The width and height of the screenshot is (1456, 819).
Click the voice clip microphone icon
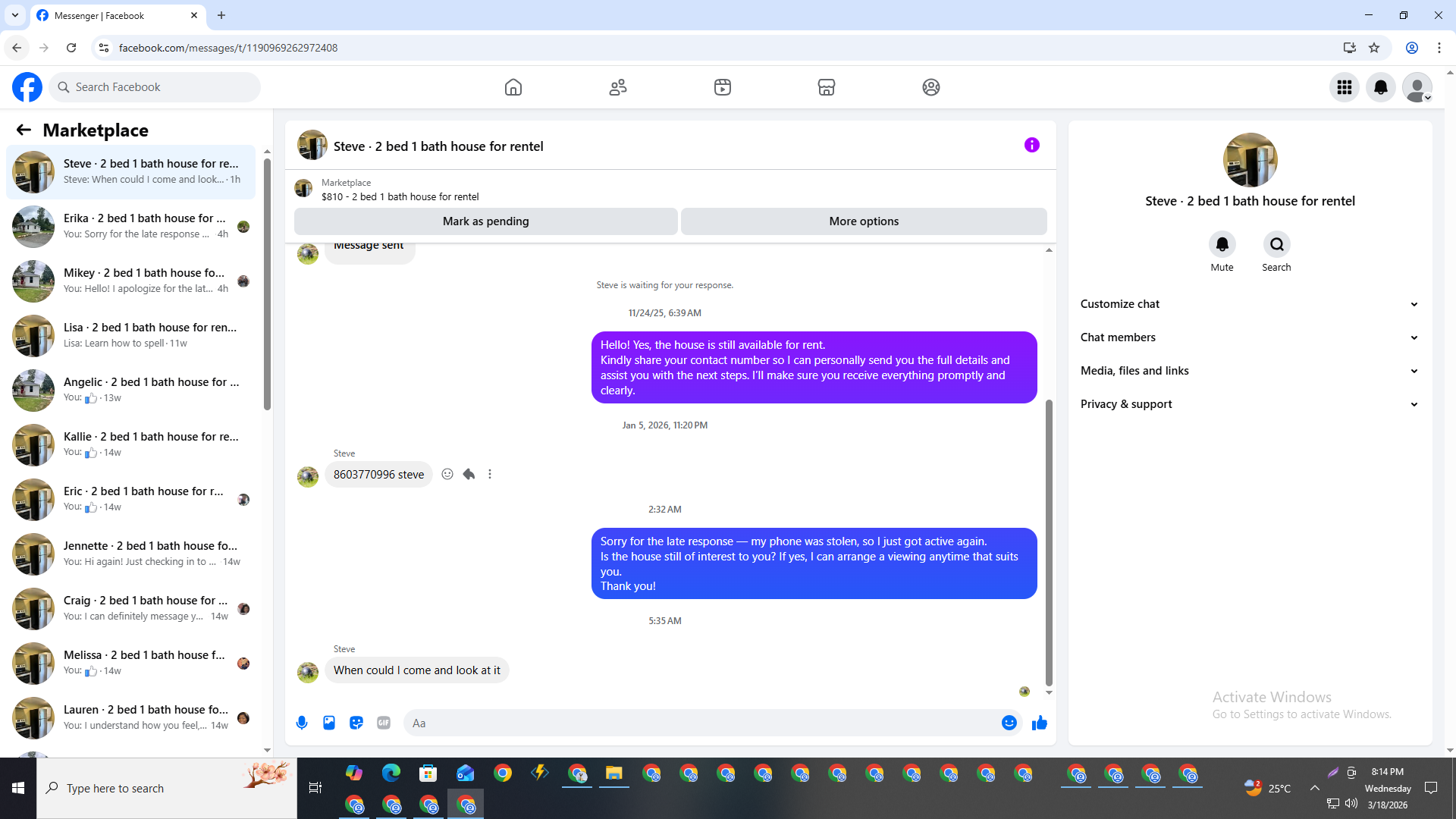coord(302,723)
